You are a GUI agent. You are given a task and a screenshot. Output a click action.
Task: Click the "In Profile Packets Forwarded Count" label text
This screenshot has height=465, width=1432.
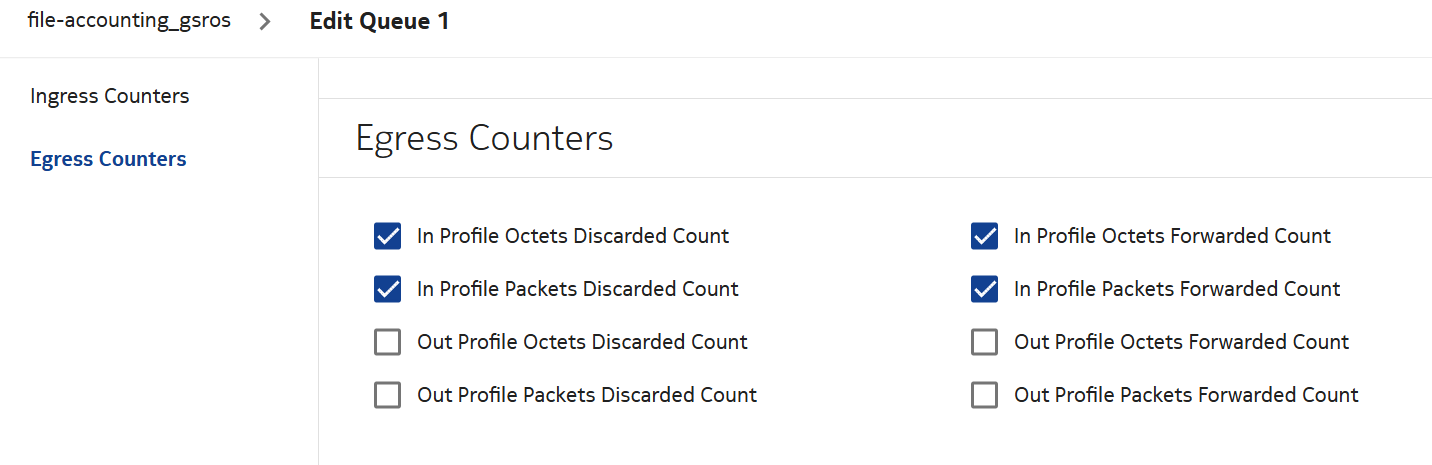(x=1177, y=289)
